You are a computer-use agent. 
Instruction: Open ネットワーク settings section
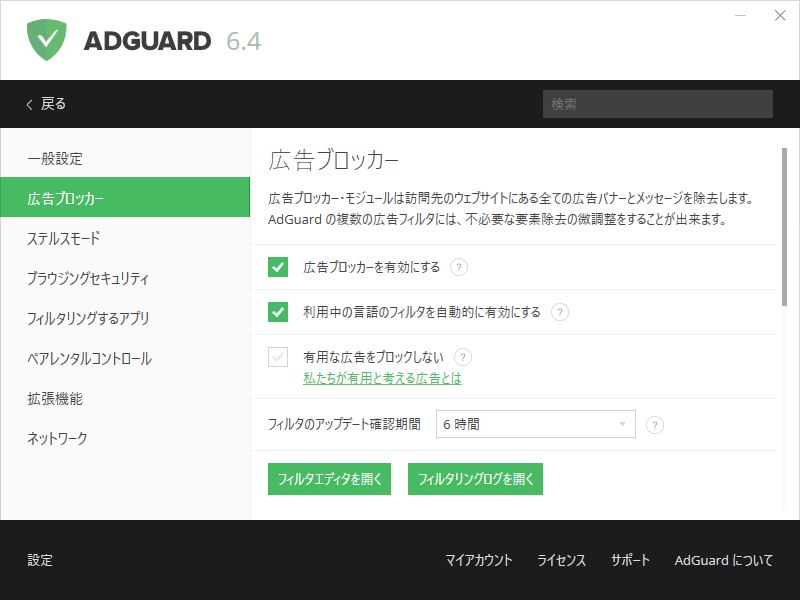(125, 438)
